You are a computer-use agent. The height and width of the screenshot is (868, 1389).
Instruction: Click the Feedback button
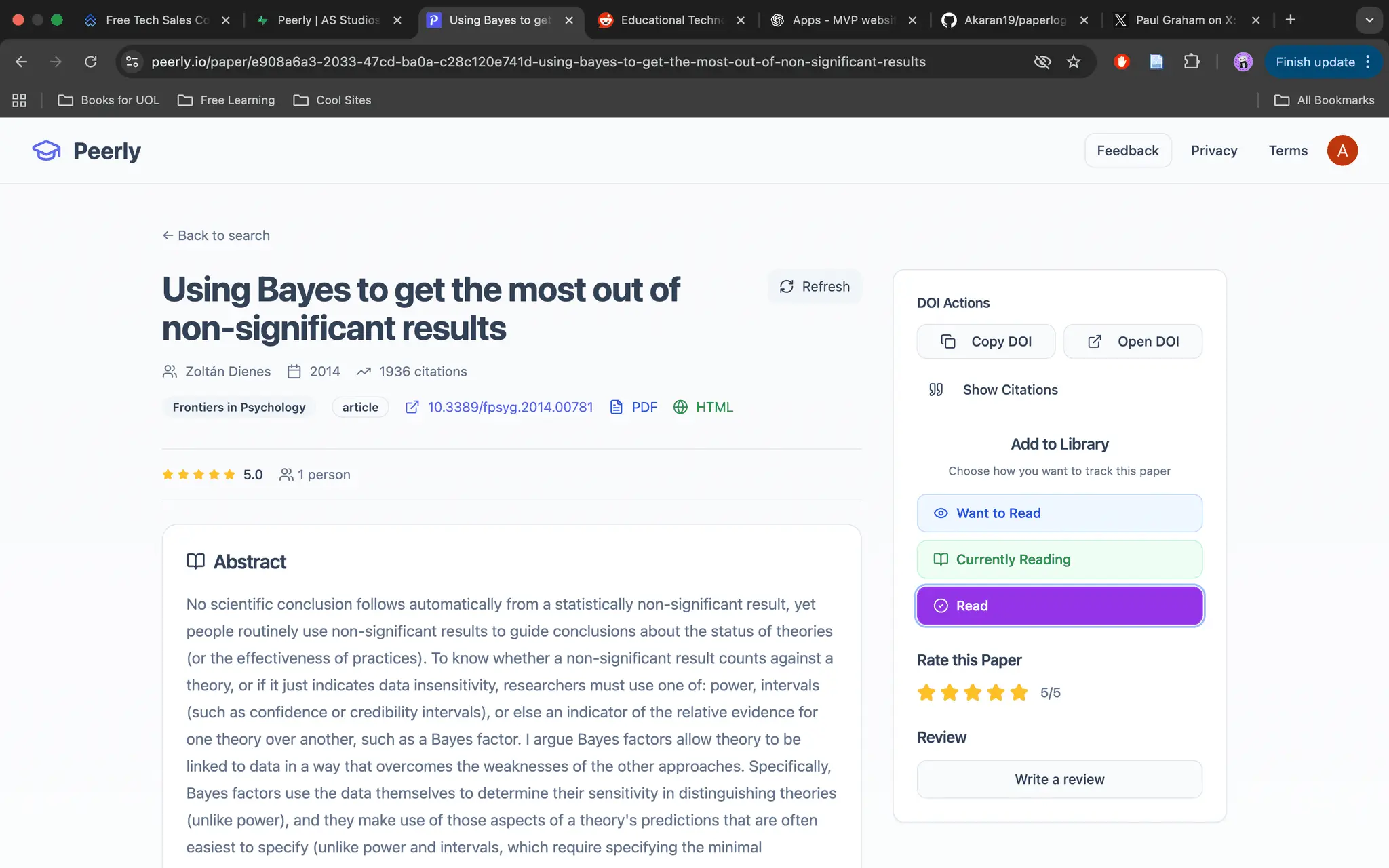pos(1128,151)
